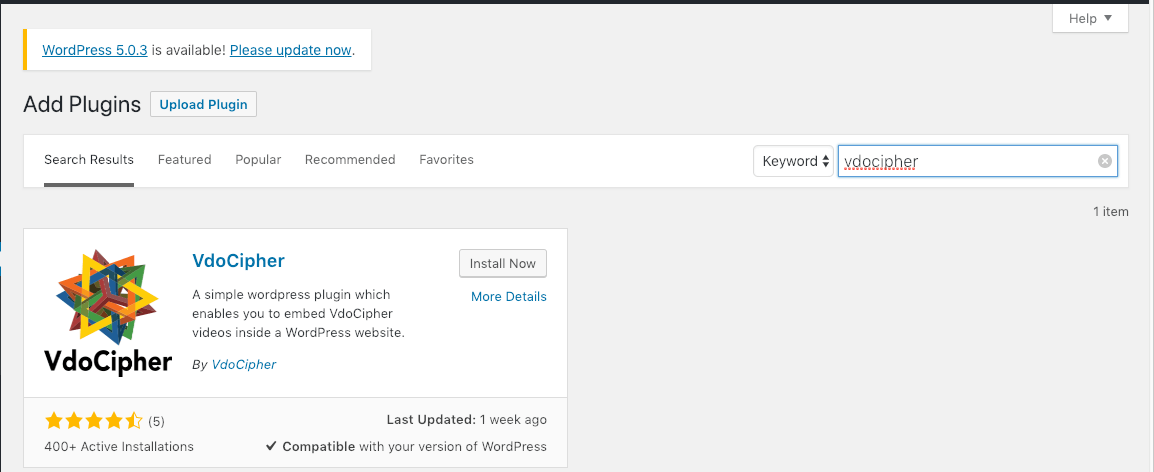
Task: Click the star rating icons
Action: pyautogui.click(x=94, y=421)
